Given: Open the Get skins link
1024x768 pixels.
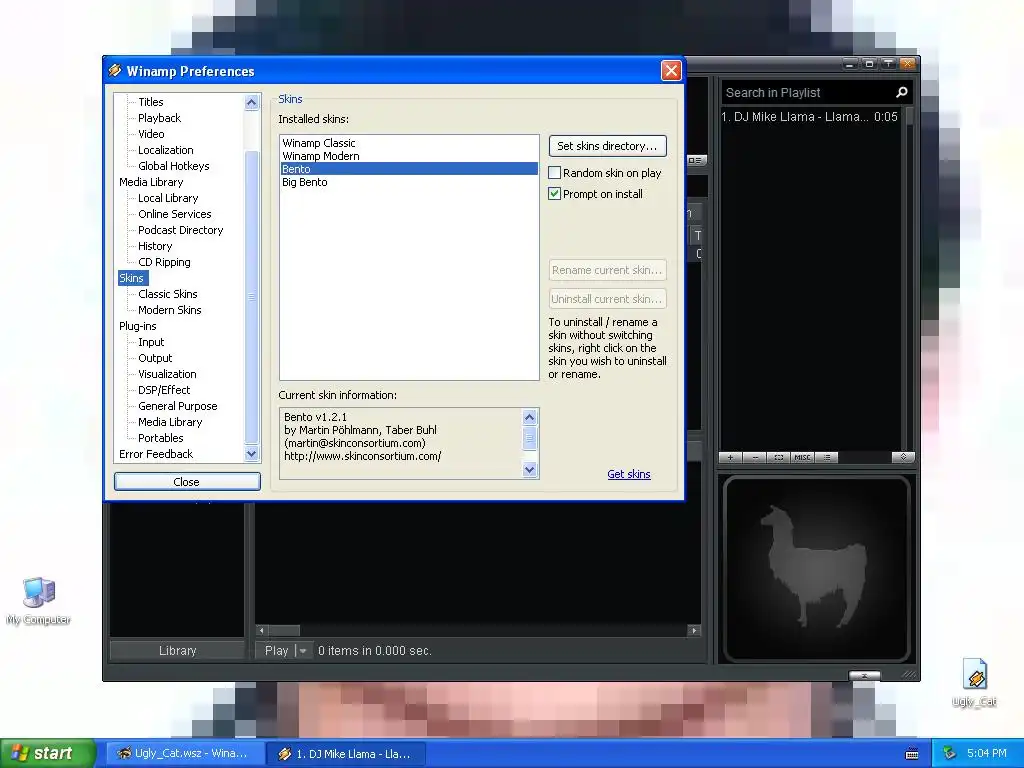Looking at the screenshot, I should 628,474.
